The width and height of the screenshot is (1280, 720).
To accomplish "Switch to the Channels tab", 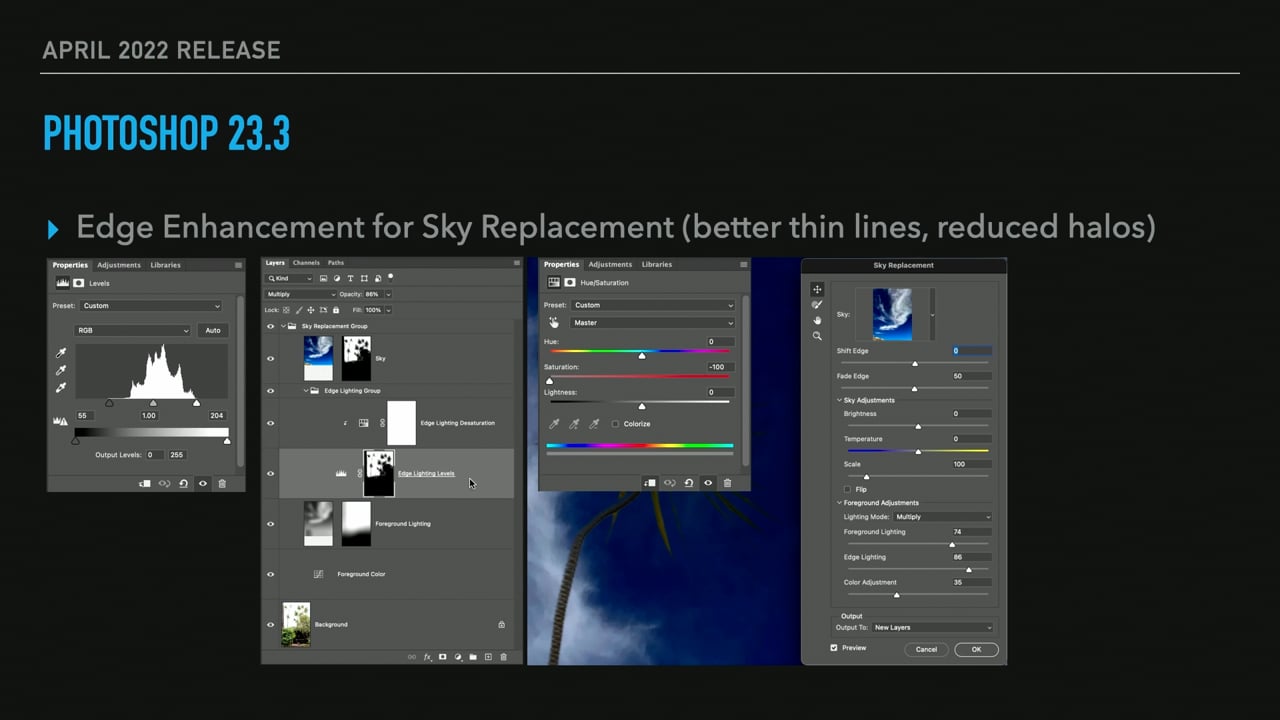I will click(x=306, y=263).
